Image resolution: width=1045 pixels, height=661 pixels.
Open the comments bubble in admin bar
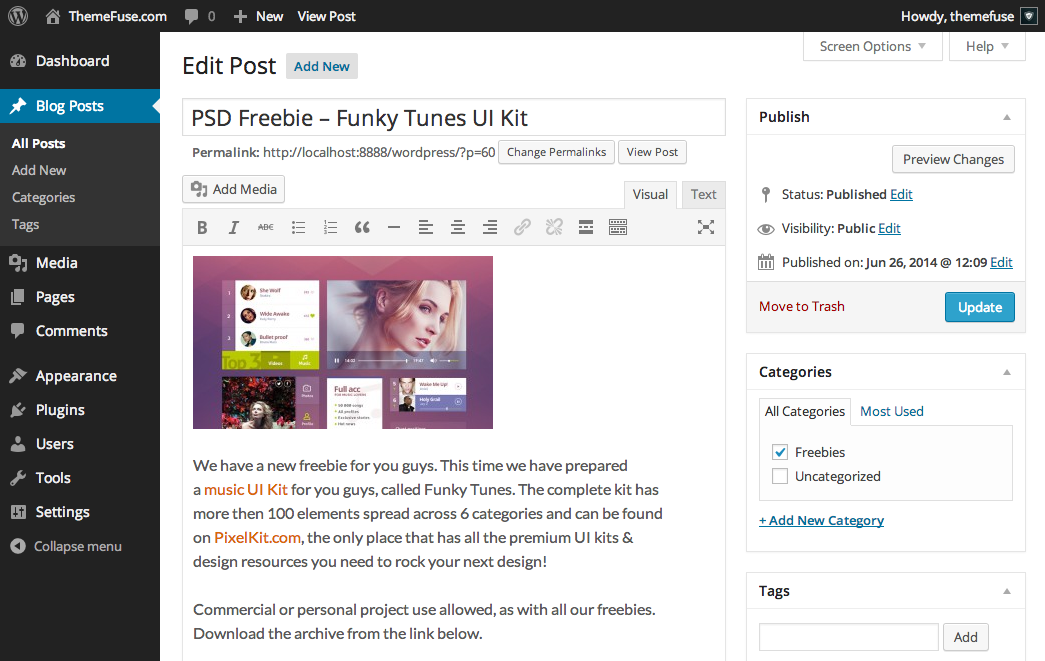(192, 17)
